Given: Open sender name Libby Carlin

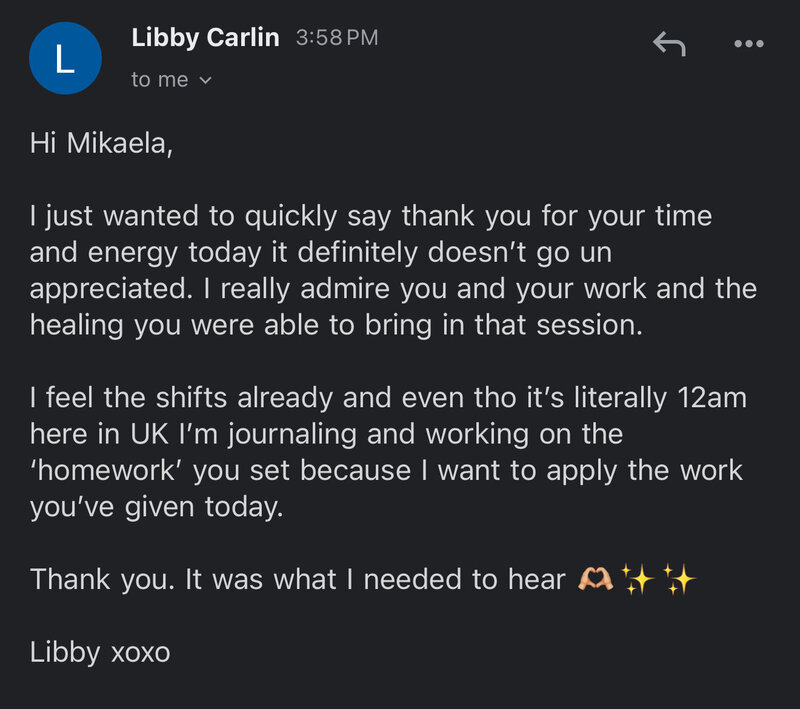Looking at the screenshot, I should (207, 39).
